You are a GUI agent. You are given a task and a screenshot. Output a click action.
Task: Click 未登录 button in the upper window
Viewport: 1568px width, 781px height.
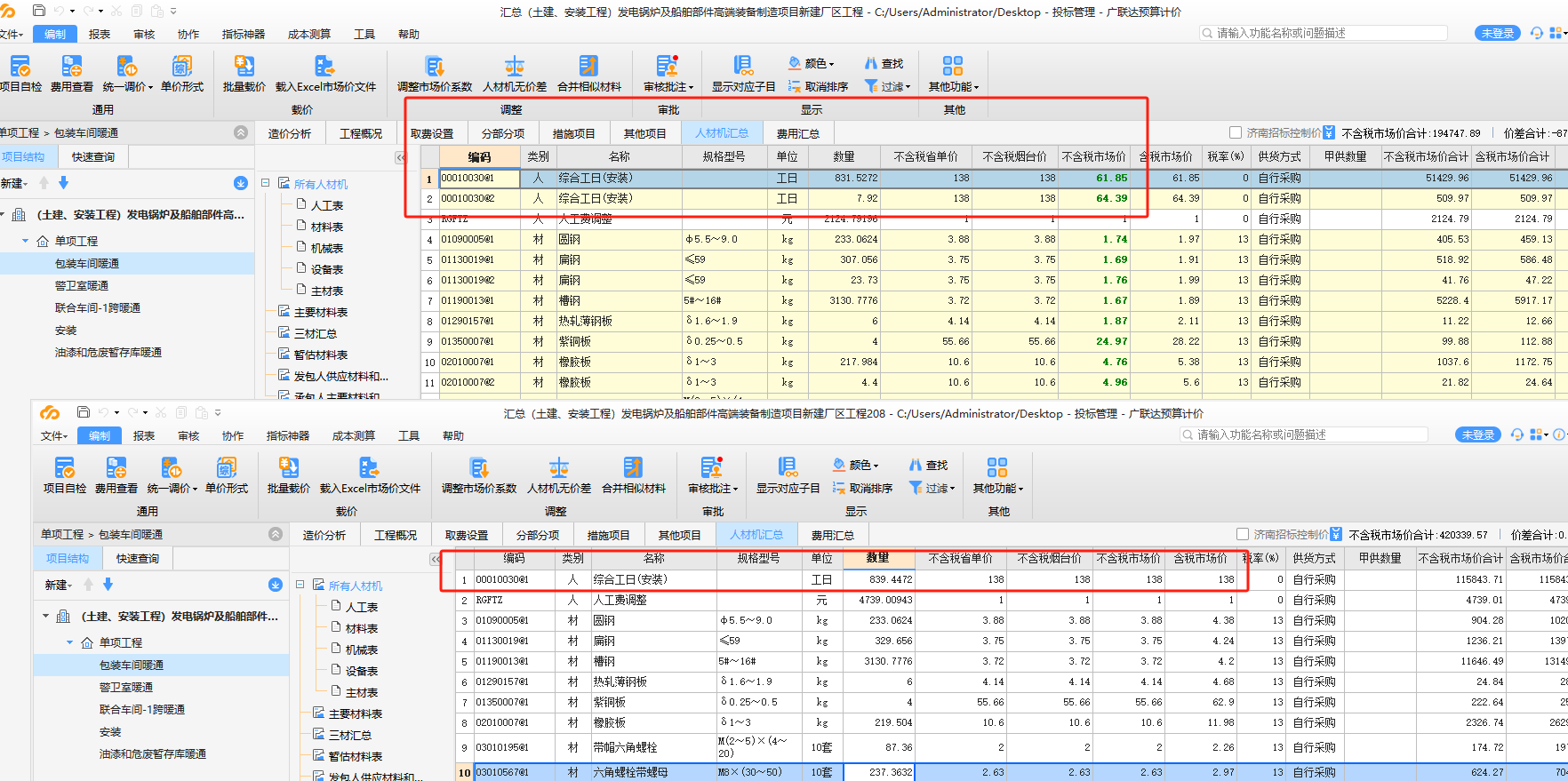(1498, 33)
